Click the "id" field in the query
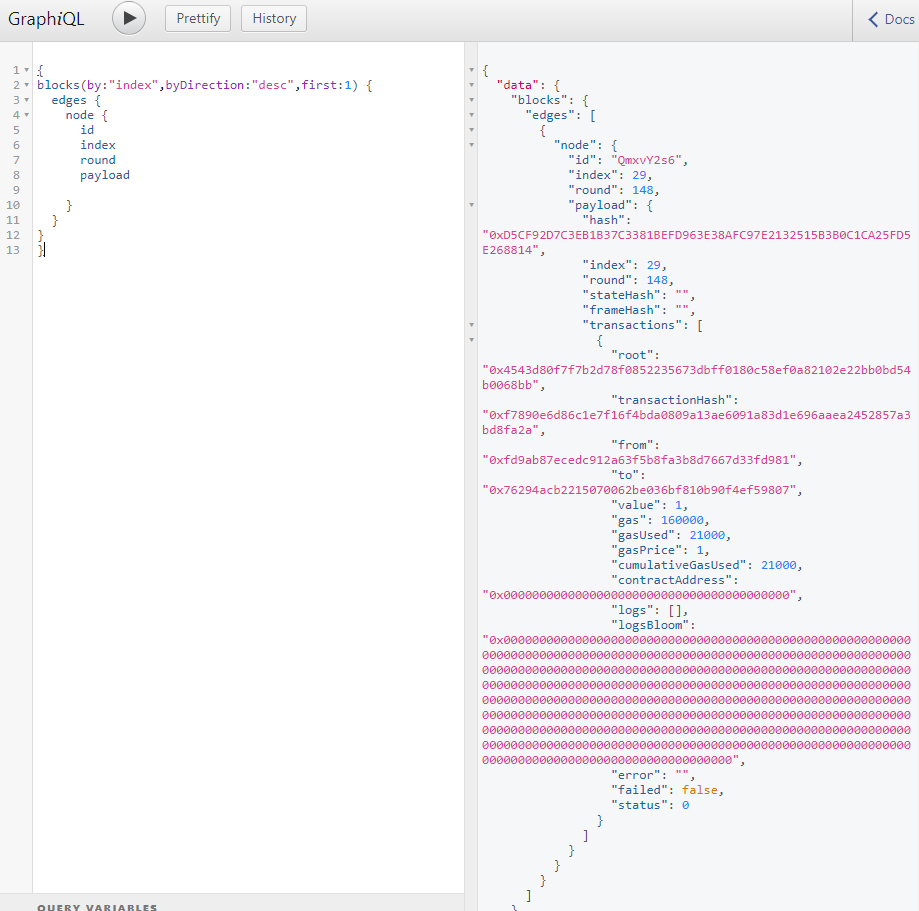The image size is (919, 911). pyautogui.click(x=87, y=130)
